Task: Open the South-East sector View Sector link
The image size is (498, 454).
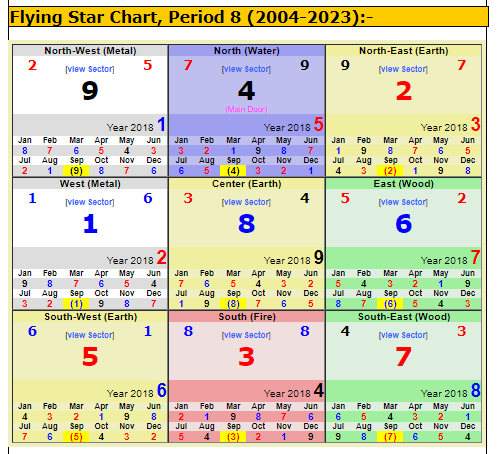Action: tap(403, 335)
